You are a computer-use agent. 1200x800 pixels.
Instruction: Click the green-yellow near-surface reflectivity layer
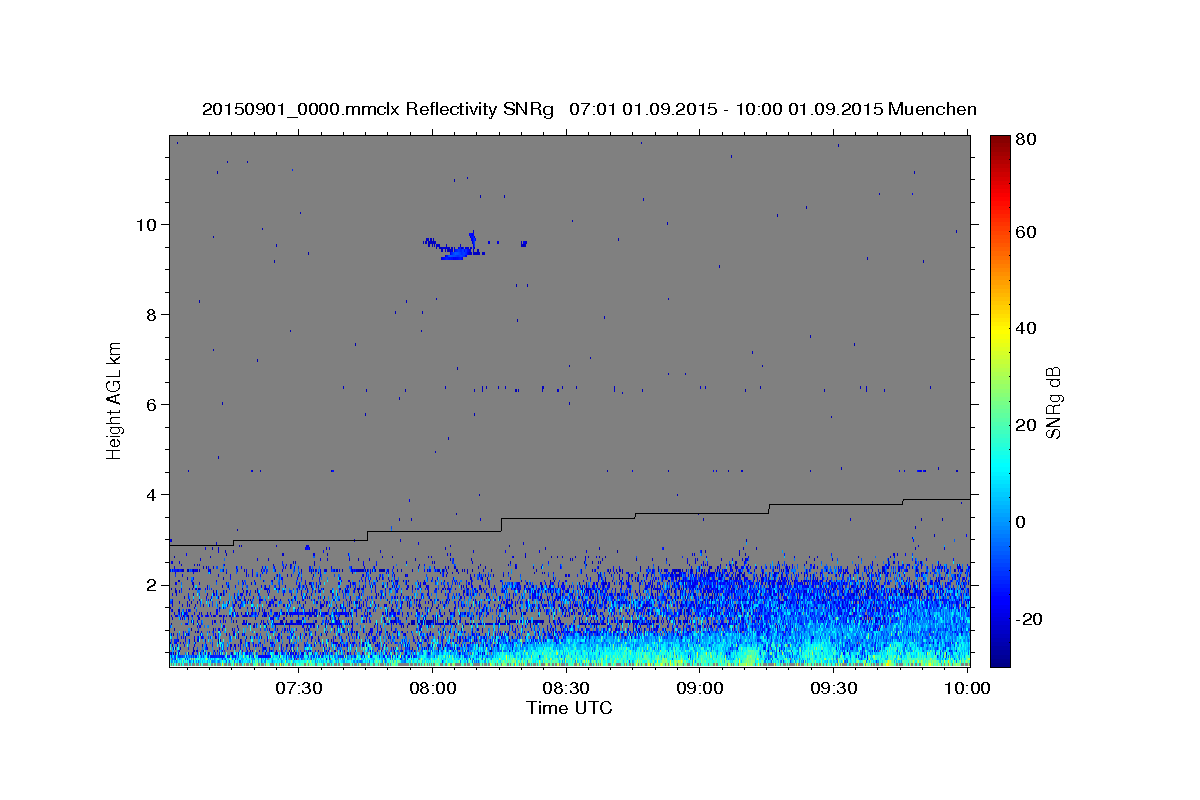pyautogui.click(x=569, y=656)
